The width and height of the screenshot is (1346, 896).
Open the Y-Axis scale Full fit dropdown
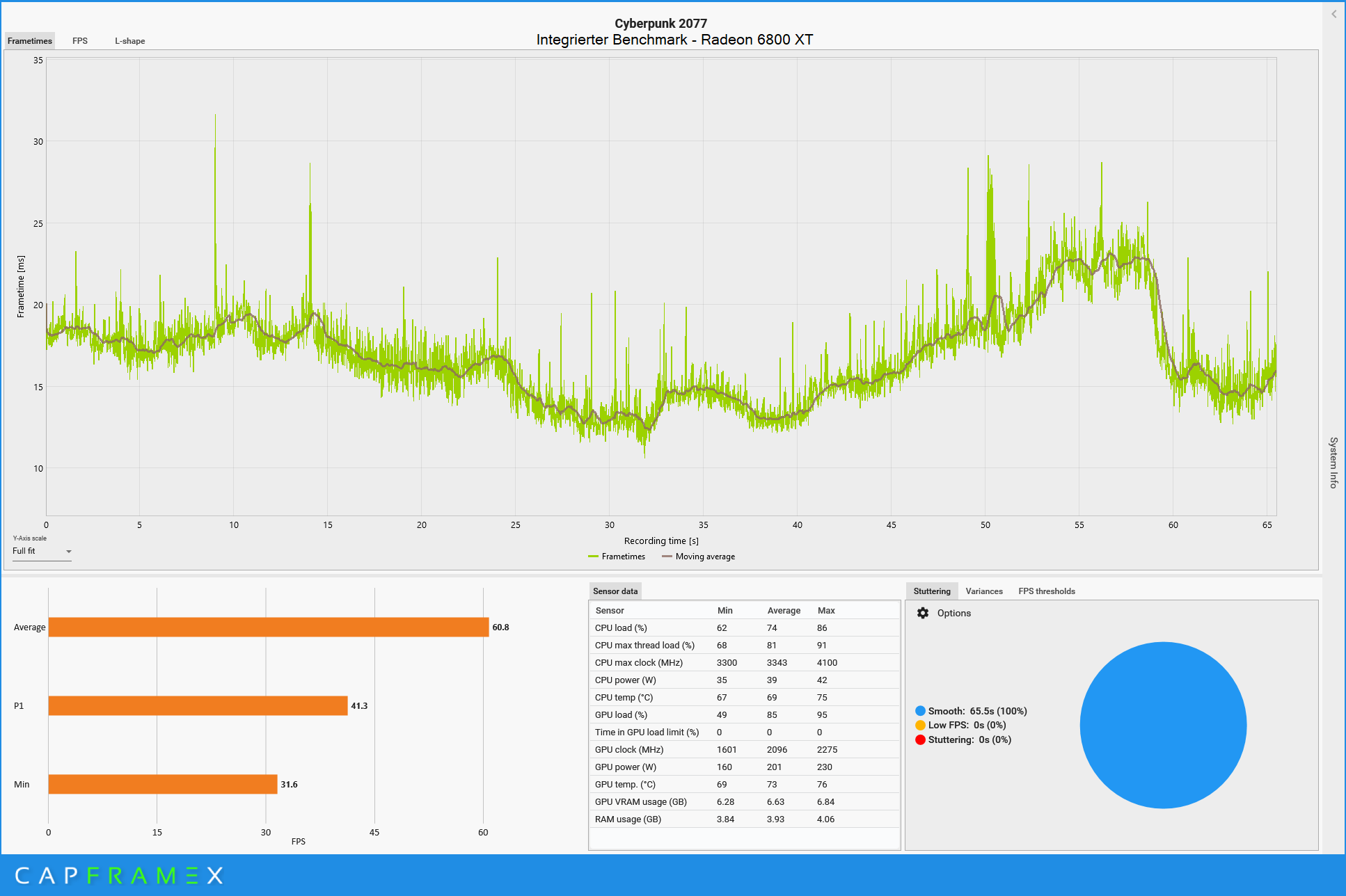click(42, 551)
